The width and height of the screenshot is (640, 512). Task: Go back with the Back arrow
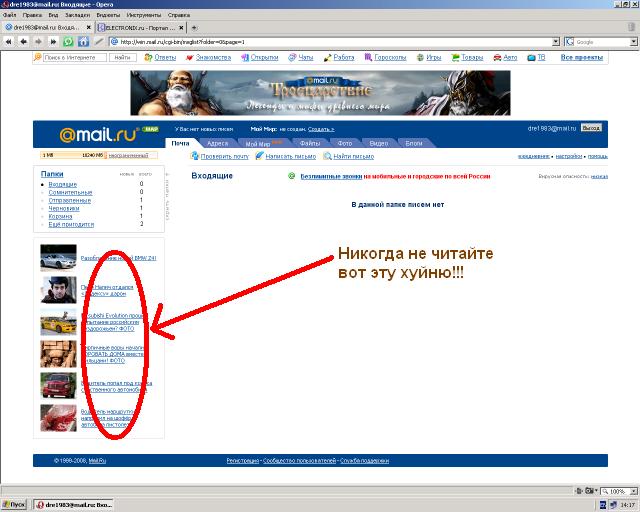24,42
